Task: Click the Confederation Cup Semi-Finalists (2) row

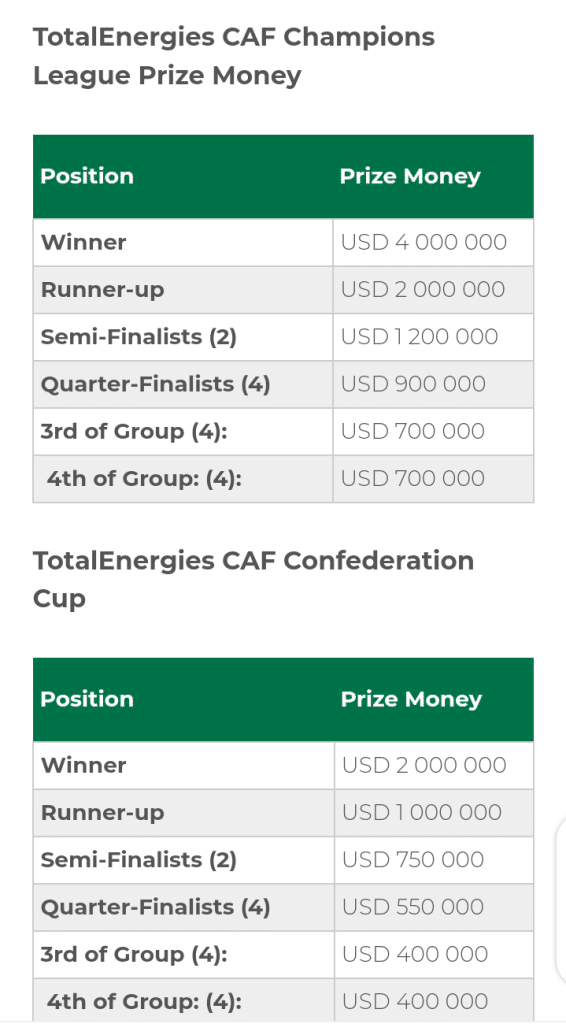Action: pyautogui.click(x=283, y=859)
